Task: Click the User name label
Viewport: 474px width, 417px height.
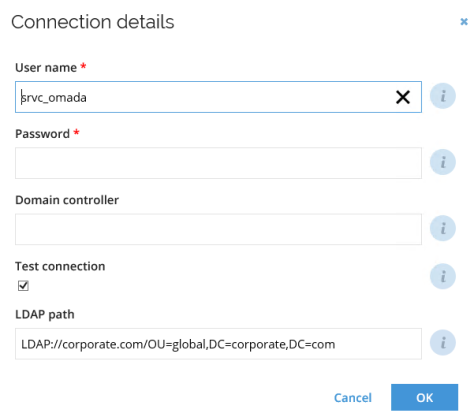Action: click(x=46, y=68)
